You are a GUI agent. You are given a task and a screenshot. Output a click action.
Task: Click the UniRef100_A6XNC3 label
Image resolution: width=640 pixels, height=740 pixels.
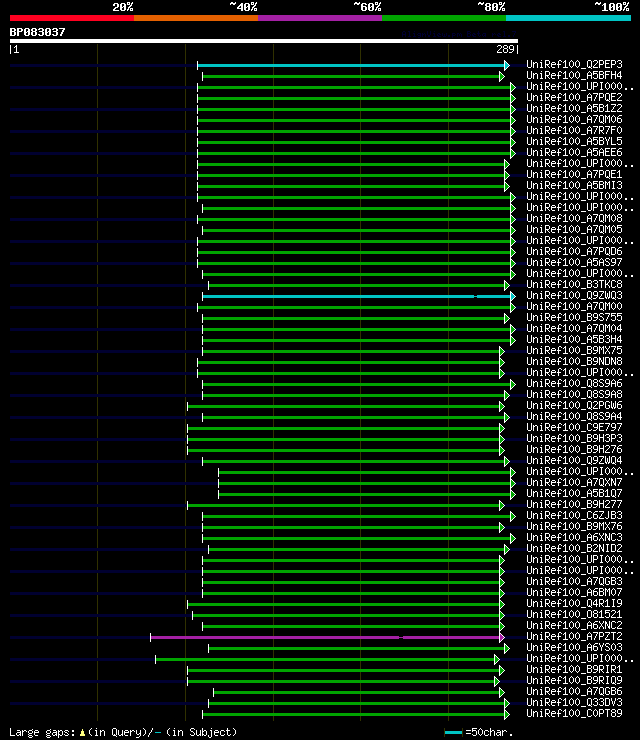click(574, 538)
